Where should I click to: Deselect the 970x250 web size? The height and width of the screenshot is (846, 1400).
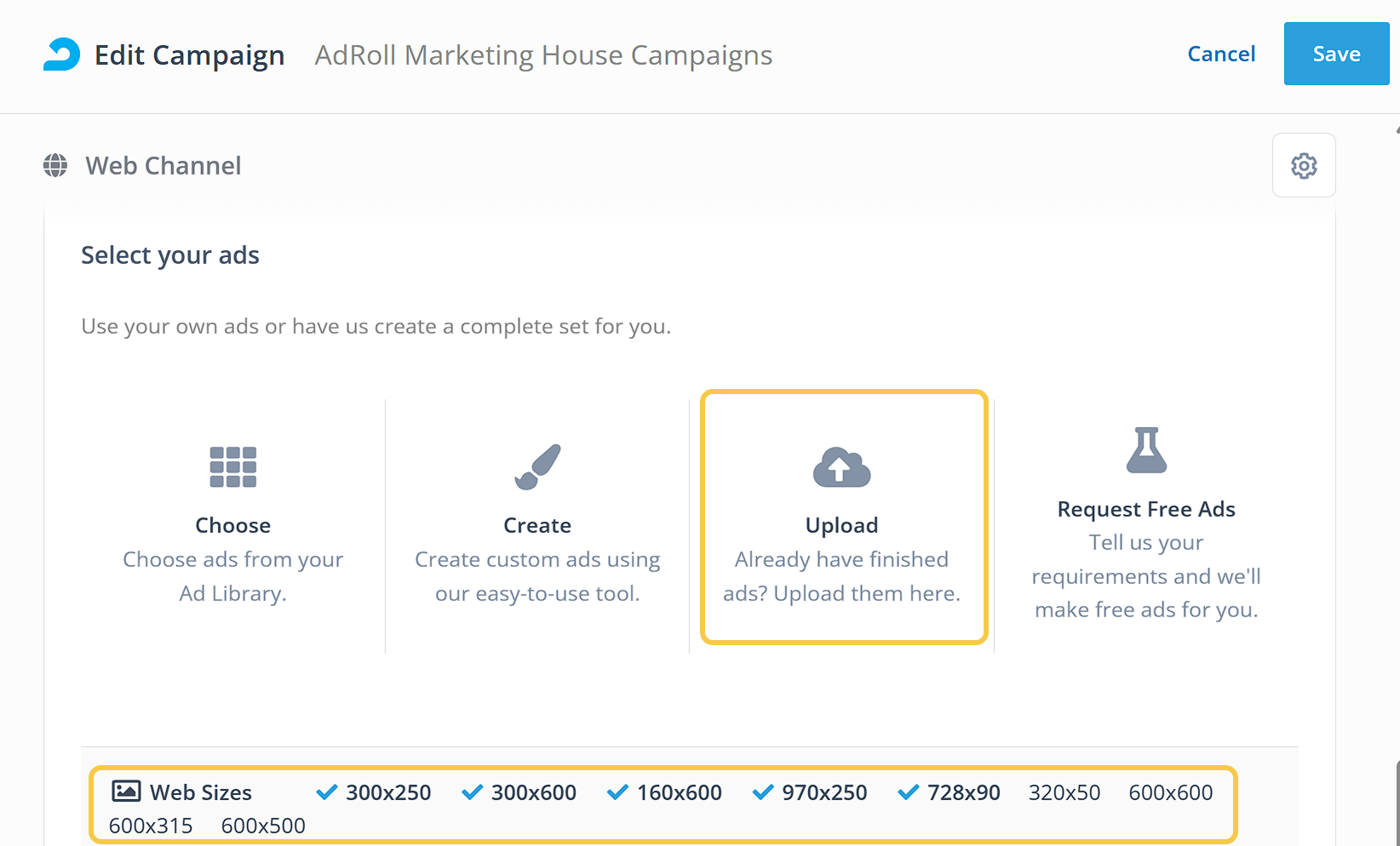pos(811,792)
